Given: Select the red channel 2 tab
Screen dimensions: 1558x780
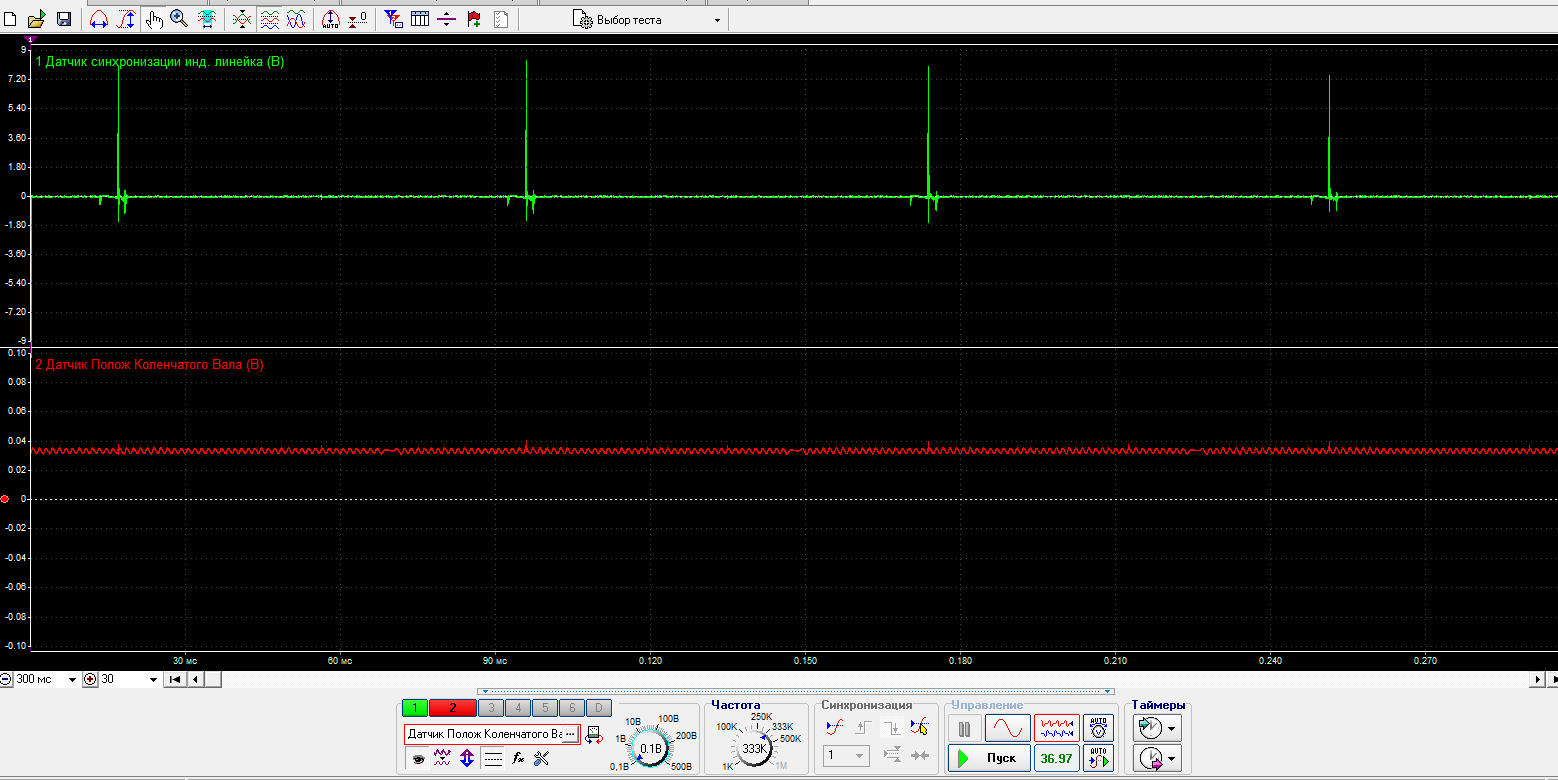Looking at the screenshot, I should [453, 708].
